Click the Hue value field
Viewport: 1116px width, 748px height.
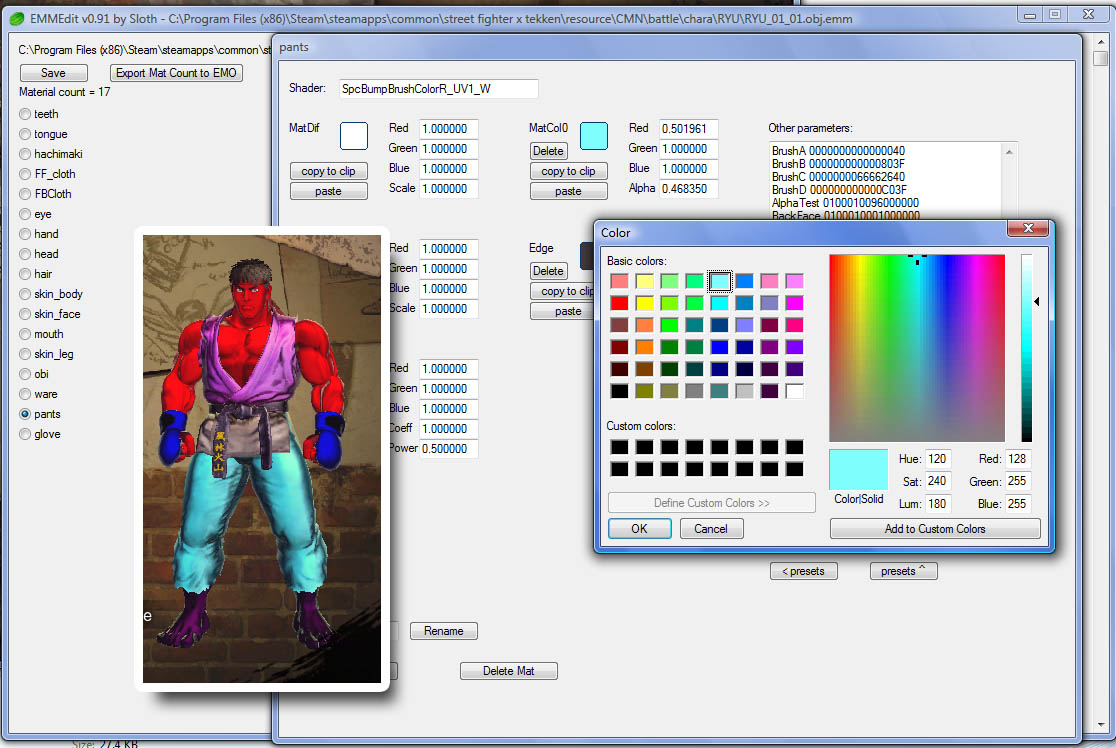938,459
